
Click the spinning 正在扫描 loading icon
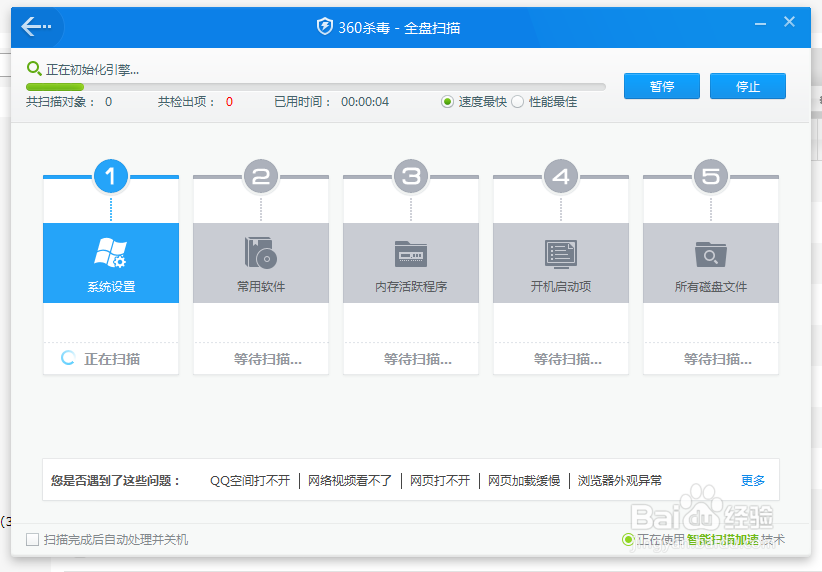coord(68,358)
